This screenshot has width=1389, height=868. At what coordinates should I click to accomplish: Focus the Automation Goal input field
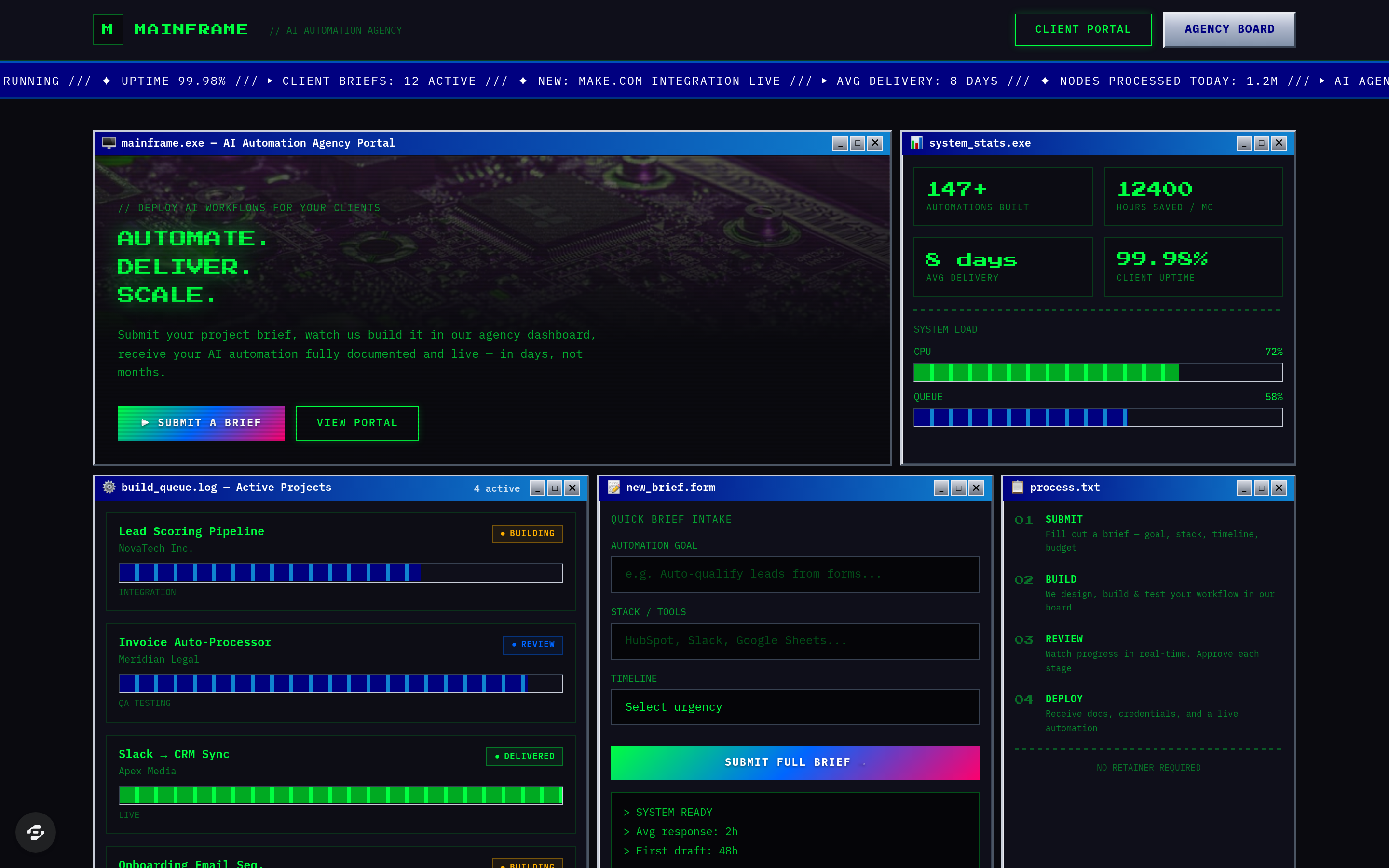(x=795, y=574)
